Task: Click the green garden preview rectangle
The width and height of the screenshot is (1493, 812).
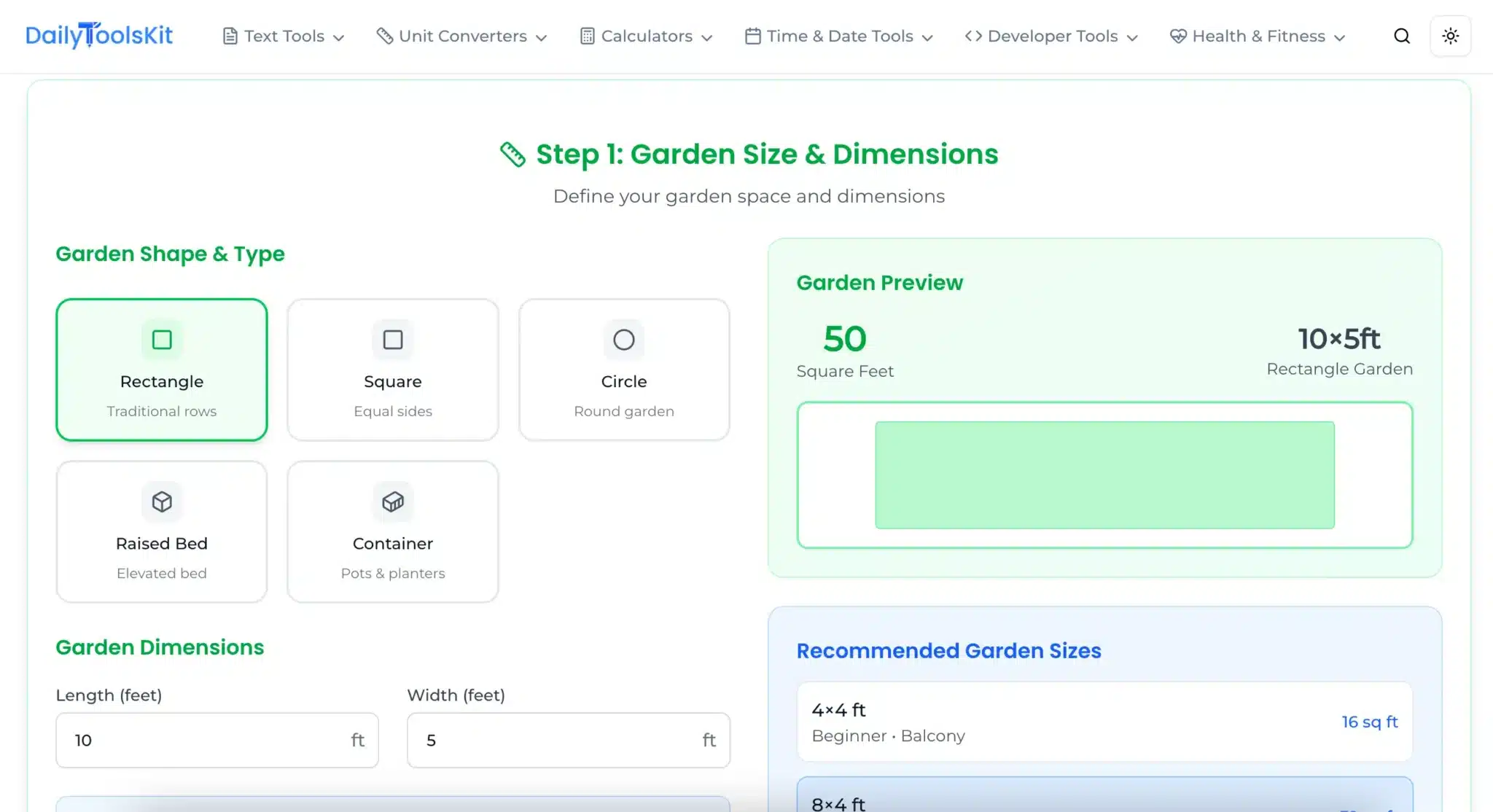Action: pyautogui.click(x=1104, y=475)
